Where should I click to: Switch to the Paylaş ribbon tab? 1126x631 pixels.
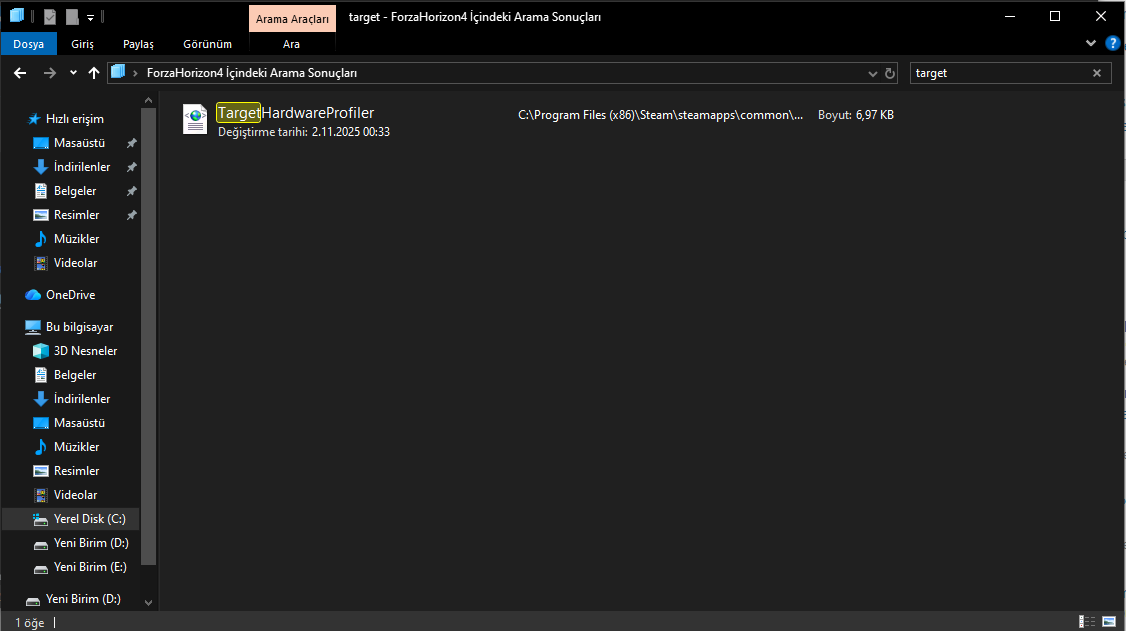click(138, 44)
